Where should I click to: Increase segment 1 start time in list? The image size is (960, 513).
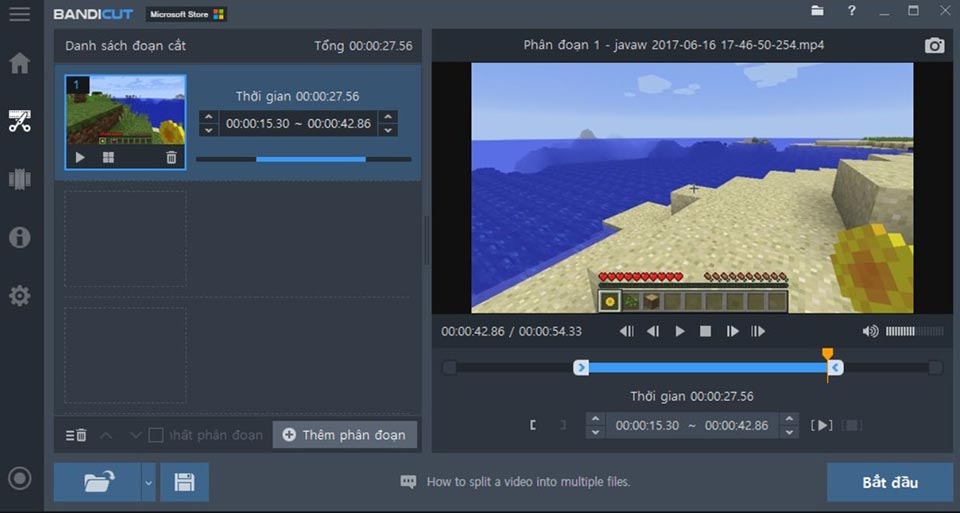[209, 116]
